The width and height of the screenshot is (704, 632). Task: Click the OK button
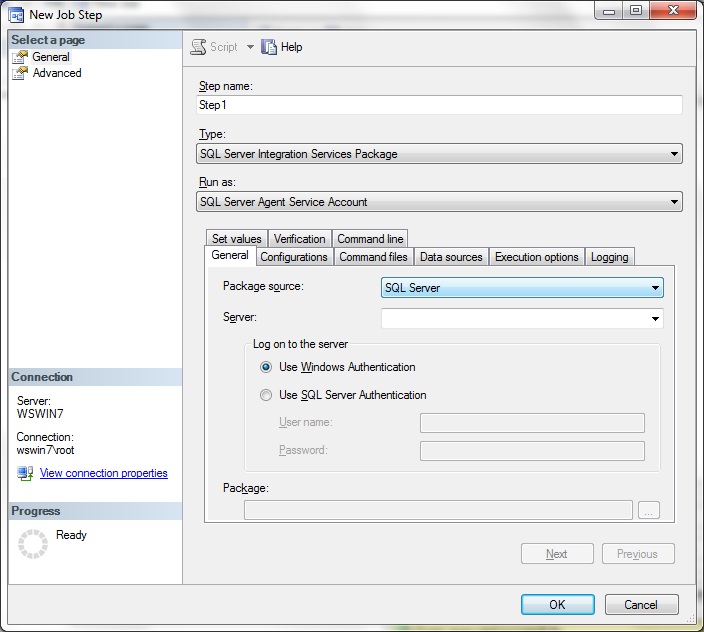click(558, 605)
